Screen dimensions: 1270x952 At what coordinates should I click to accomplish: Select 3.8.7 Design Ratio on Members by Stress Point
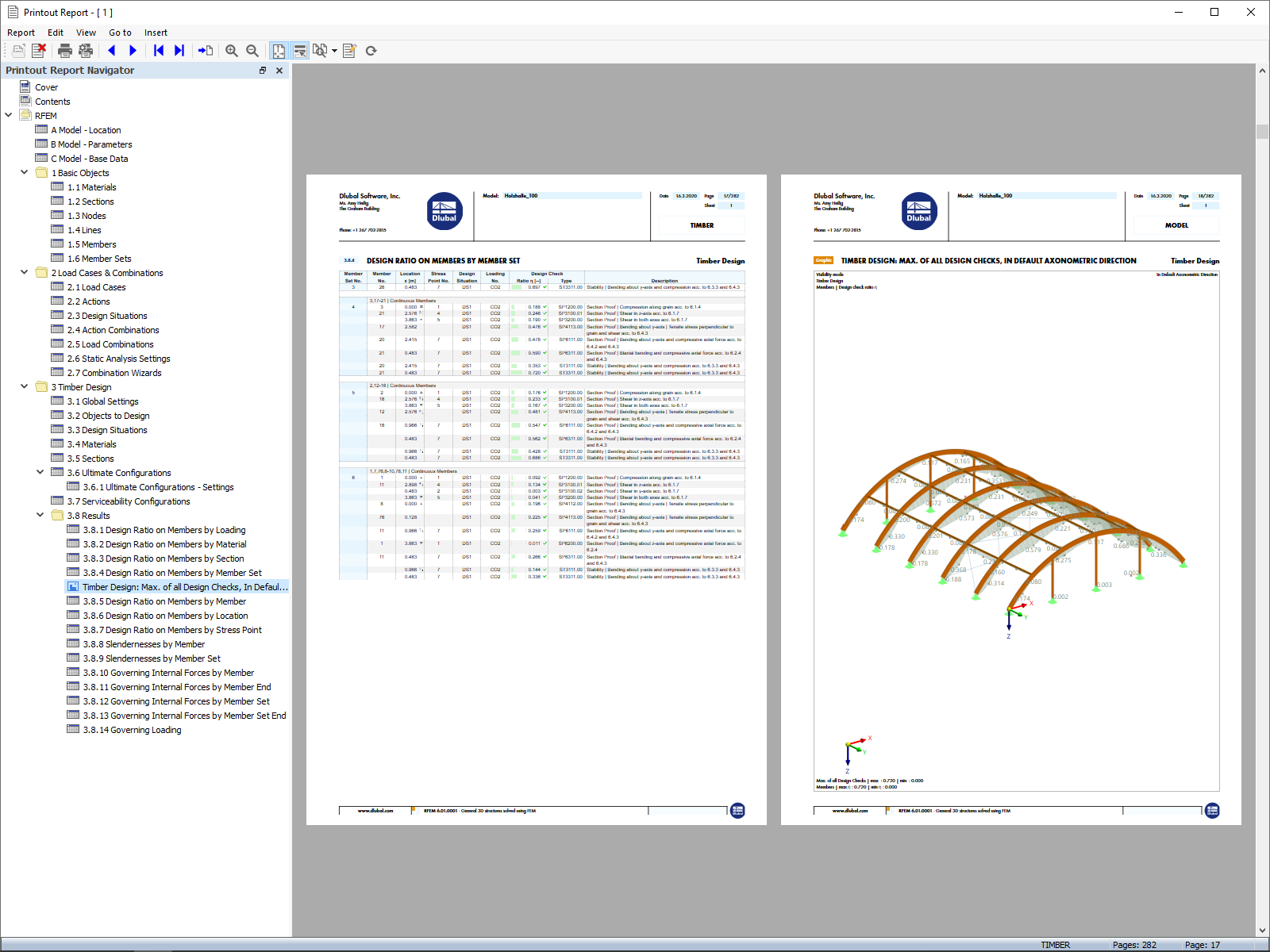(x=174, y=629)
